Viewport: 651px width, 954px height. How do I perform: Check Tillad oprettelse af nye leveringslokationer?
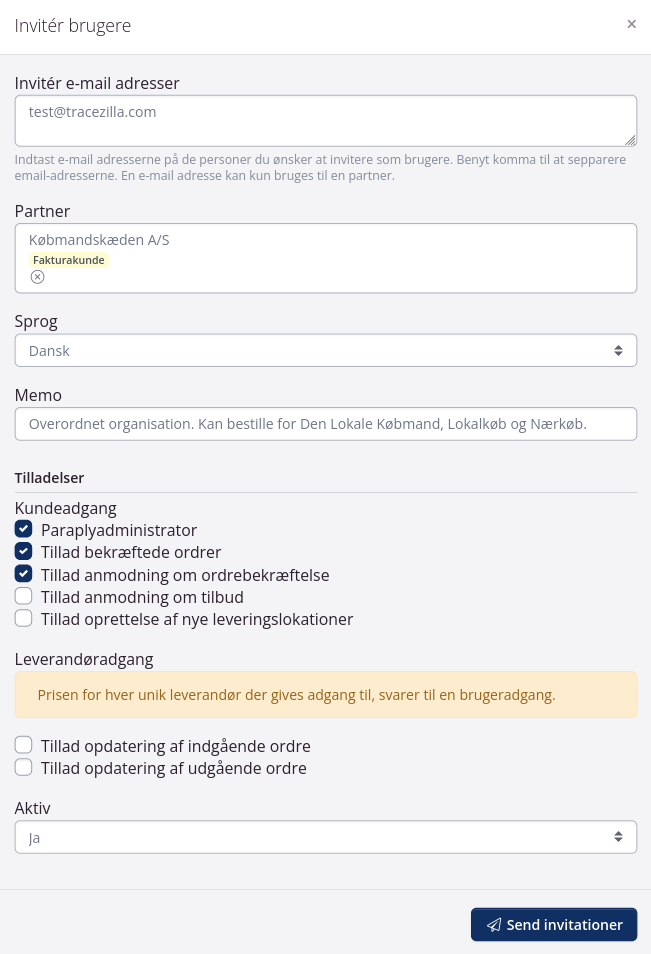tap(24, 619)
